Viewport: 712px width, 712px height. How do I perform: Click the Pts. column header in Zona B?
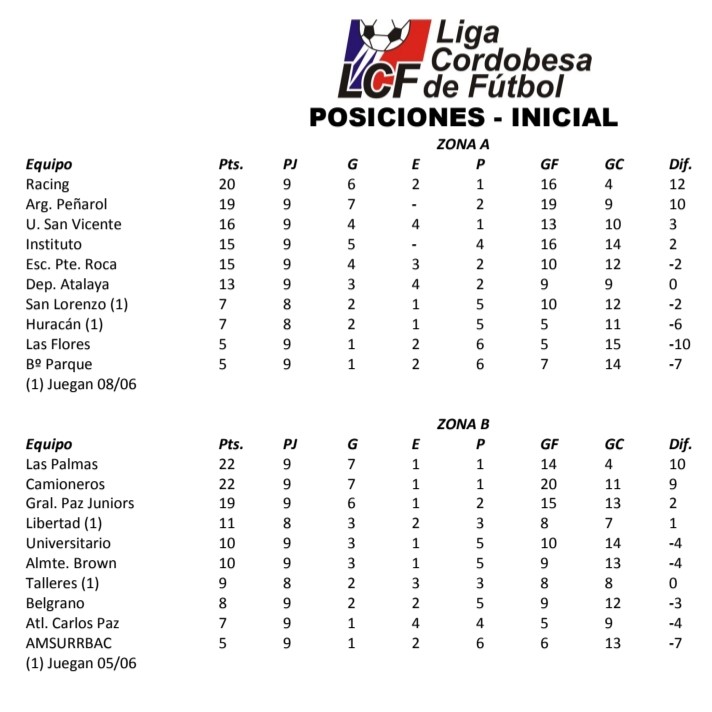[231, 444]
